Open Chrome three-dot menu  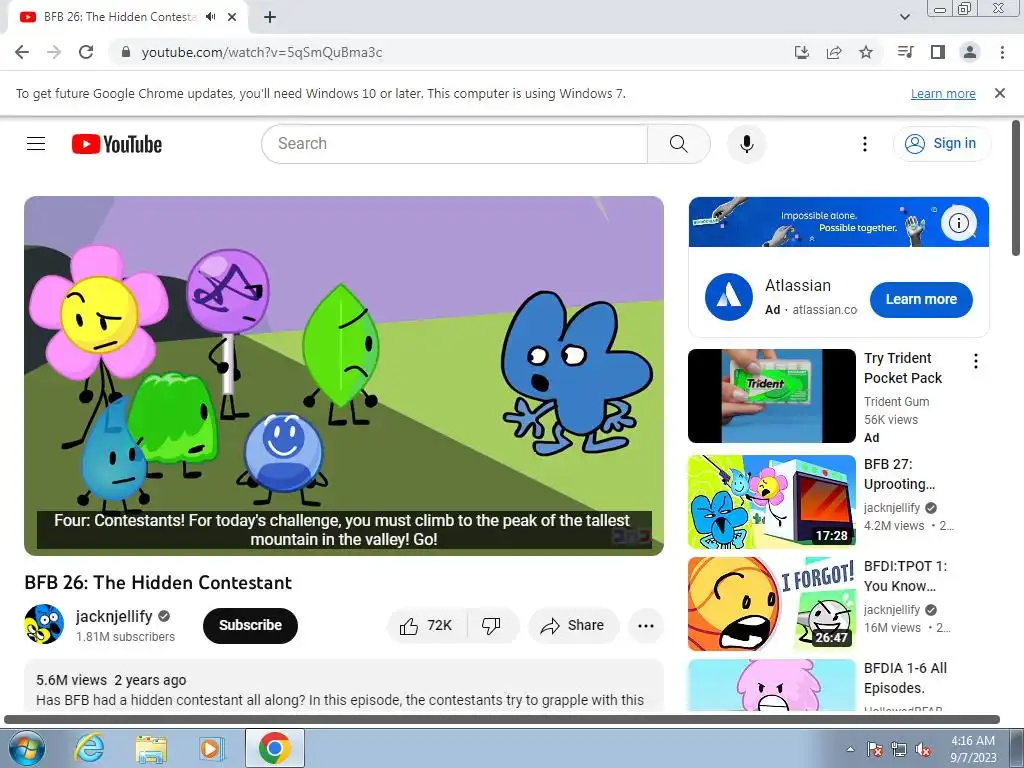tap(1002, 52)
